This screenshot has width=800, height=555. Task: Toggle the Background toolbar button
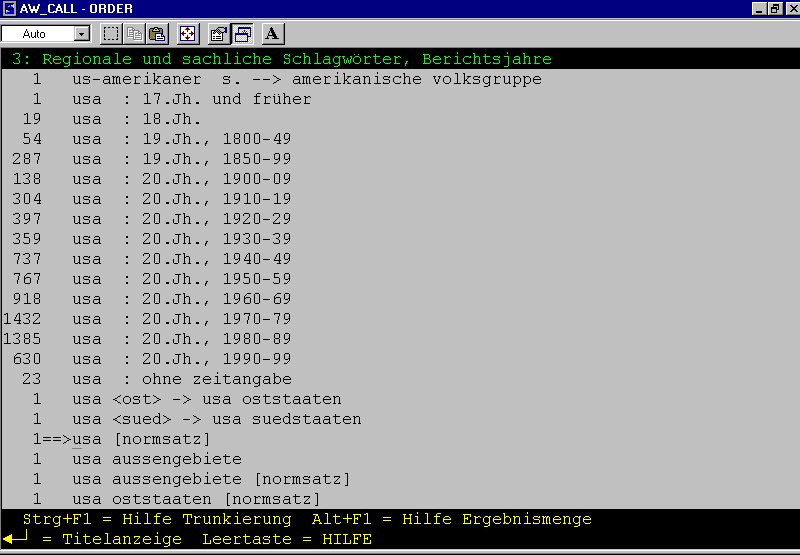click(x=242, y=34)
